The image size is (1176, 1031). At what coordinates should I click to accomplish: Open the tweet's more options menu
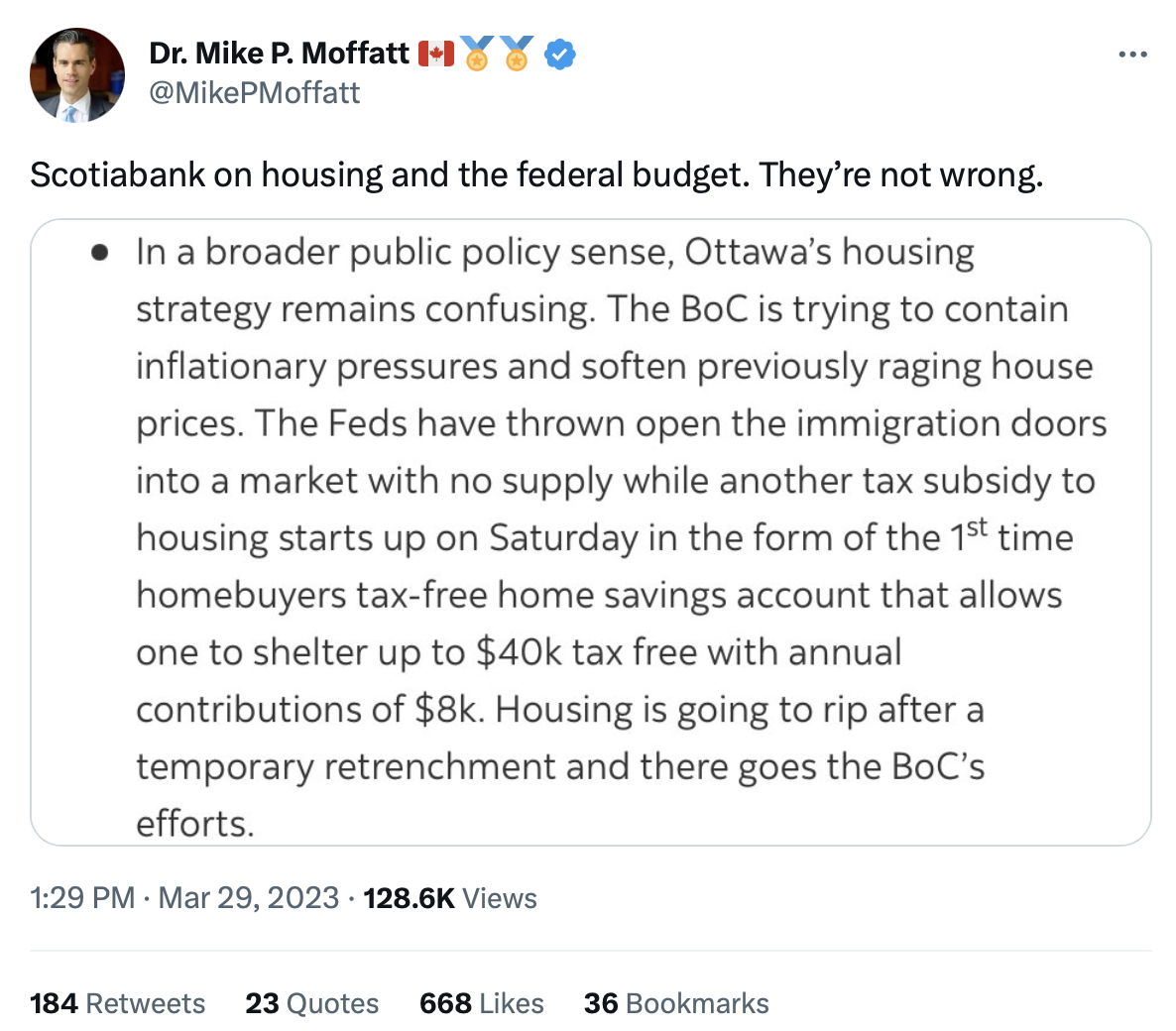(x=1132, y=55)
